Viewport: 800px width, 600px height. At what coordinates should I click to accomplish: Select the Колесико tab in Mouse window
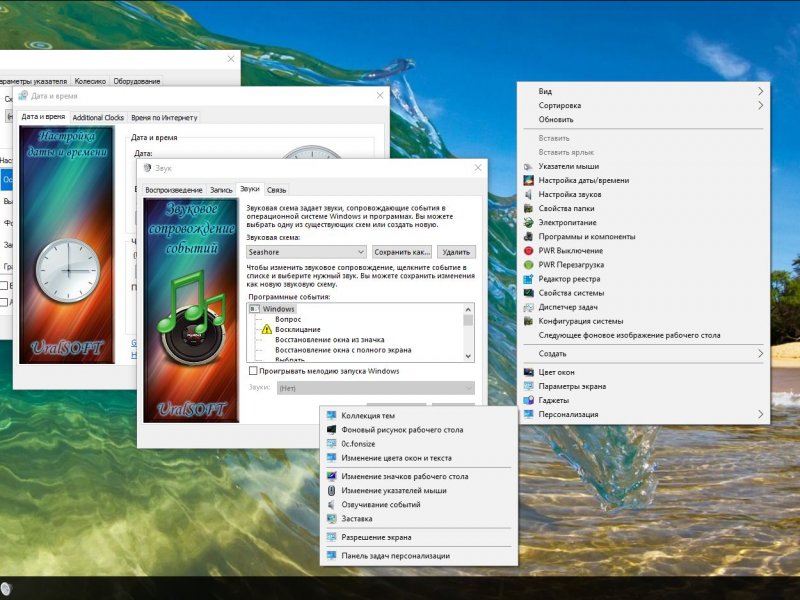[90, 81]
